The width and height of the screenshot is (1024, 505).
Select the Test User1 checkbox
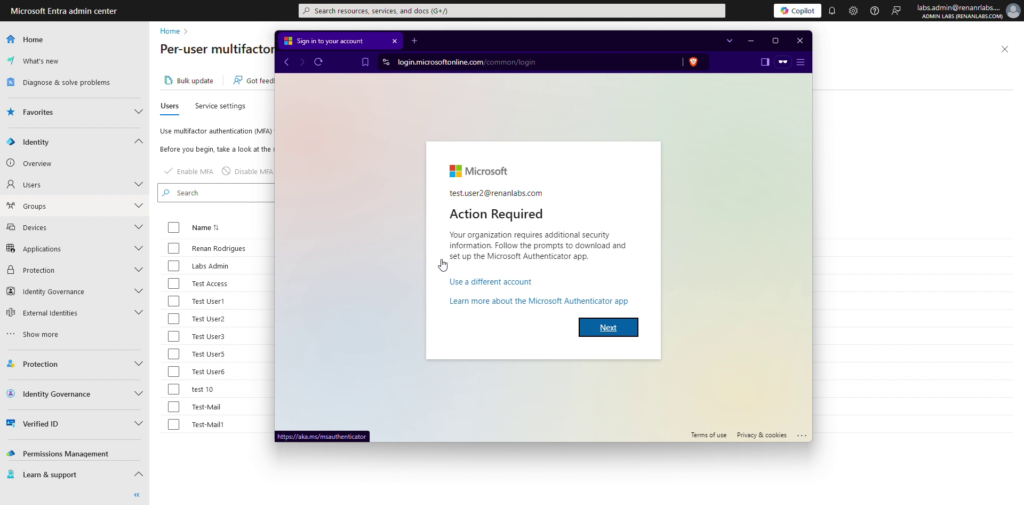pyautogui.click(x=173, y=301)
